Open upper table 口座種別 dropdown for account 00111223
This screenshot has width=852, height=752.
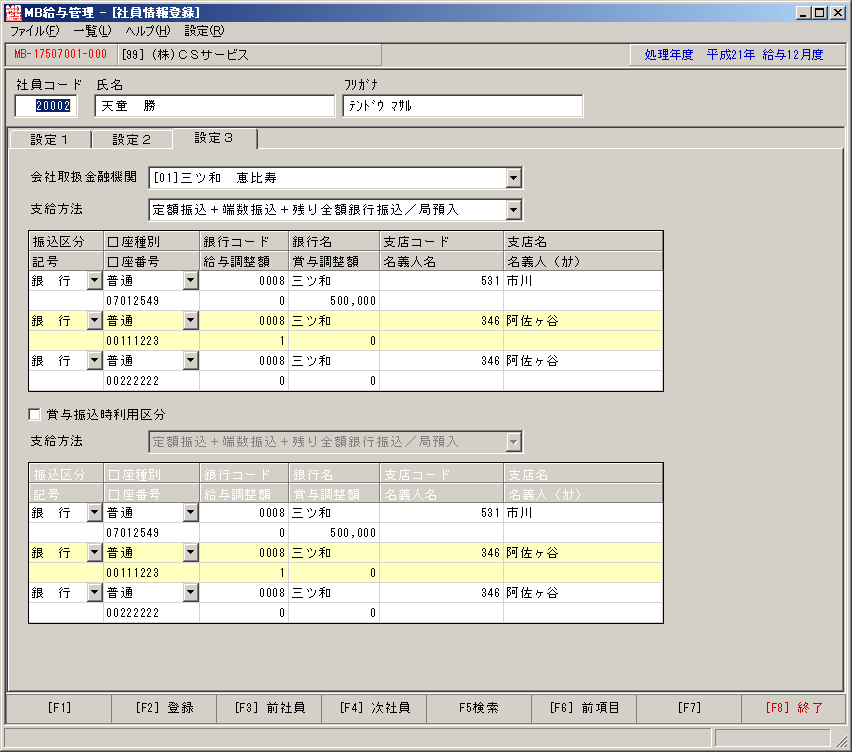191,321
